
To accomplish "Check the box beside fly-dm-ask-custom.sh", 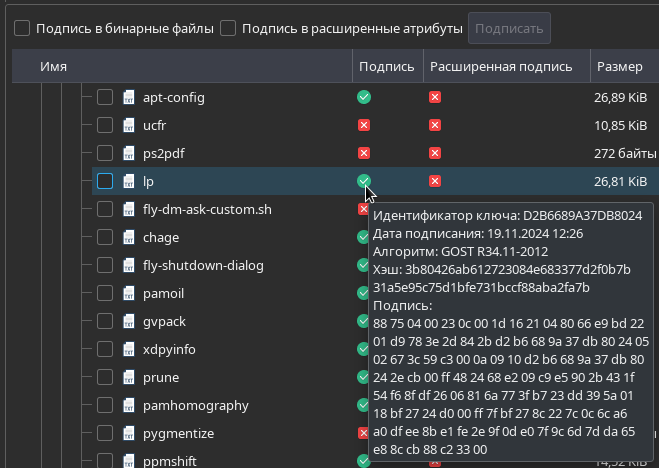I will click(x=105, y=210).
